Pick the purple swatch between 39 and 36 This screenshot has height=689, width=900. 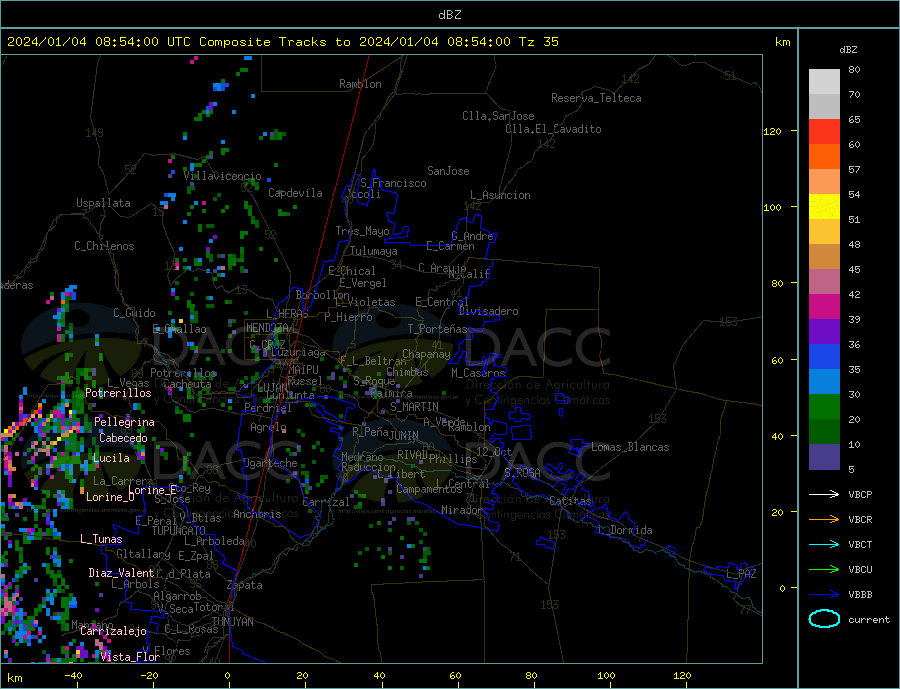(824, 332)
